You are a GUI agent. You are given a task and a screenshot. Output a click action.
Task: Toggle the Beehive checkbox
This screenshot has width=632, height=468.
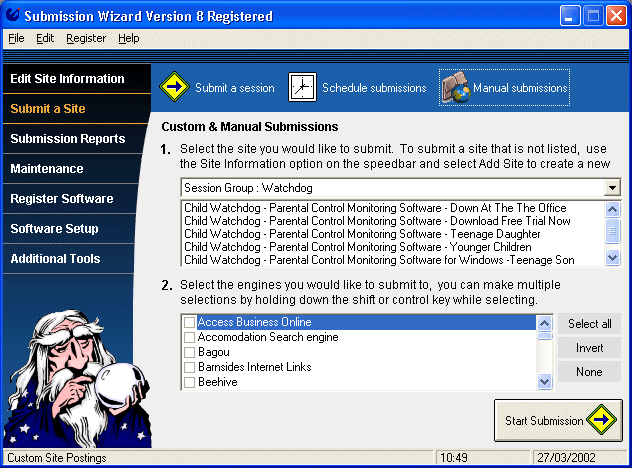(x=189, y=382)
